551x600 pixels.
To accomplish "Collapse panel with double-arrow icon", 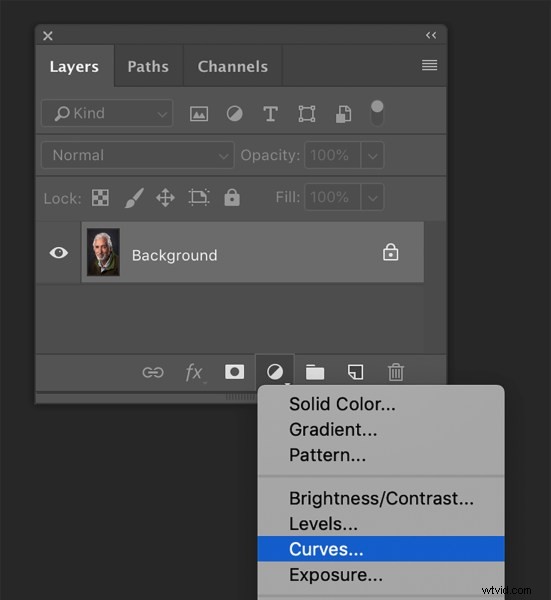I will pyautogui.click(x=431, y=36).
